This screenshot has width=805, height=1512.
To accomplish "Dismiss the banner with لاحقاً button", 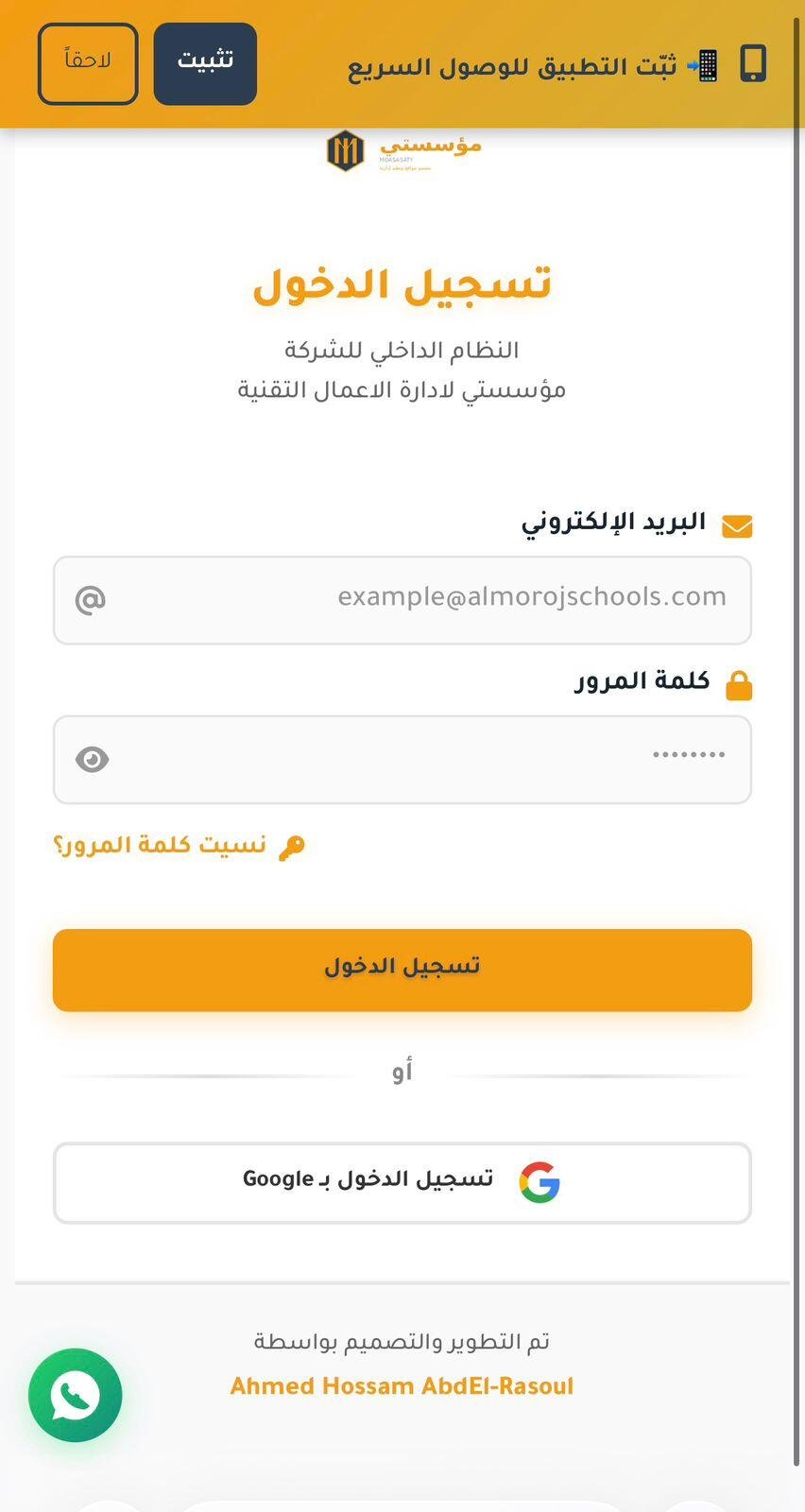I will click(x=87, y=63).
